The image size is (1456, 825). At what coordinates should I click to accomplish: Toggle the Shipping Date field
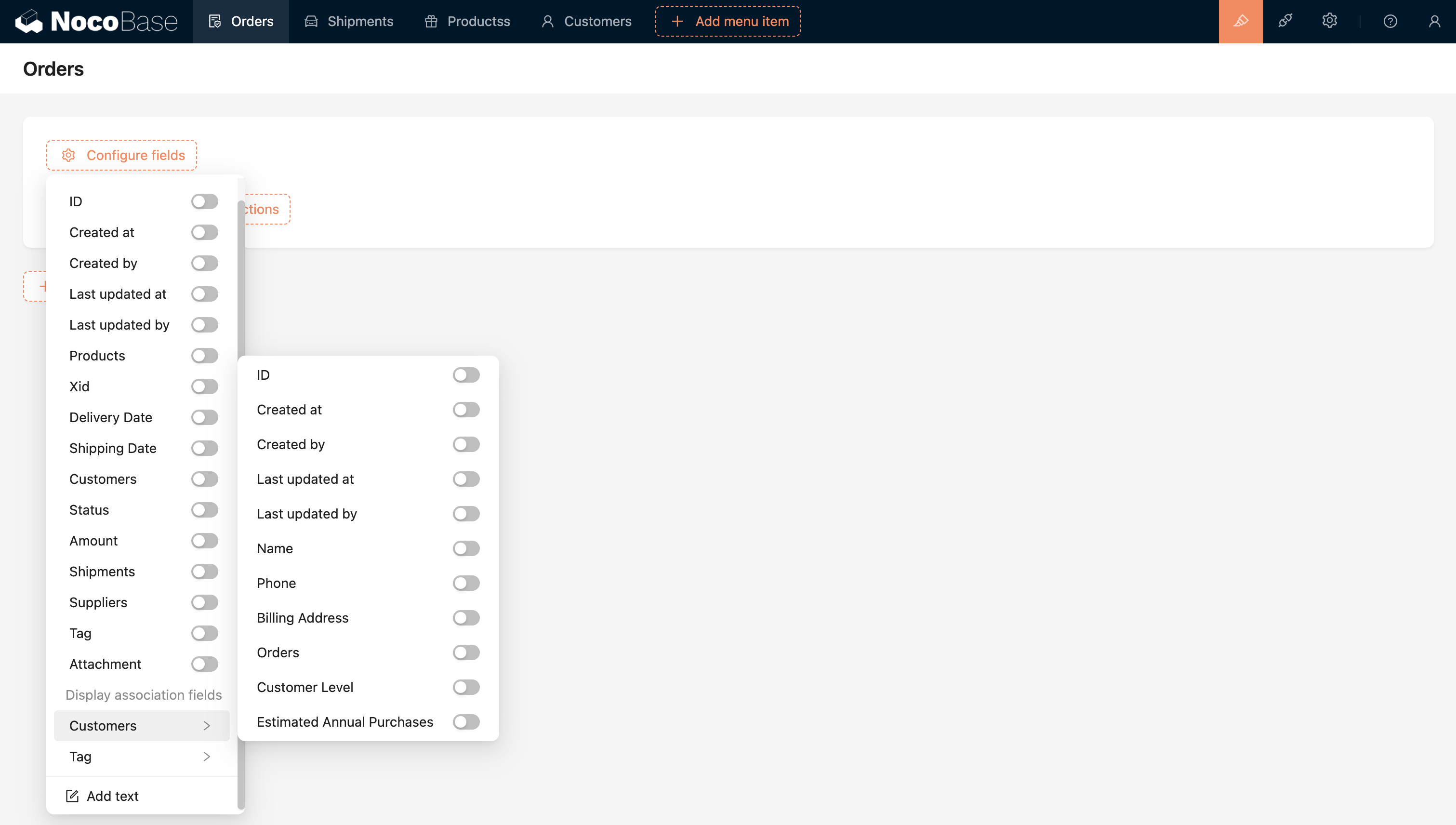click(204, 448)
